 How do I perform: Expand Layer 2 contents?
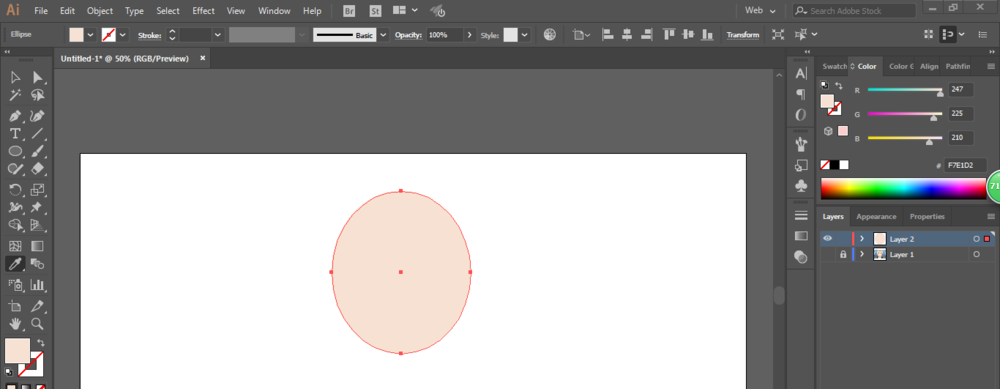tap(862, 239)
